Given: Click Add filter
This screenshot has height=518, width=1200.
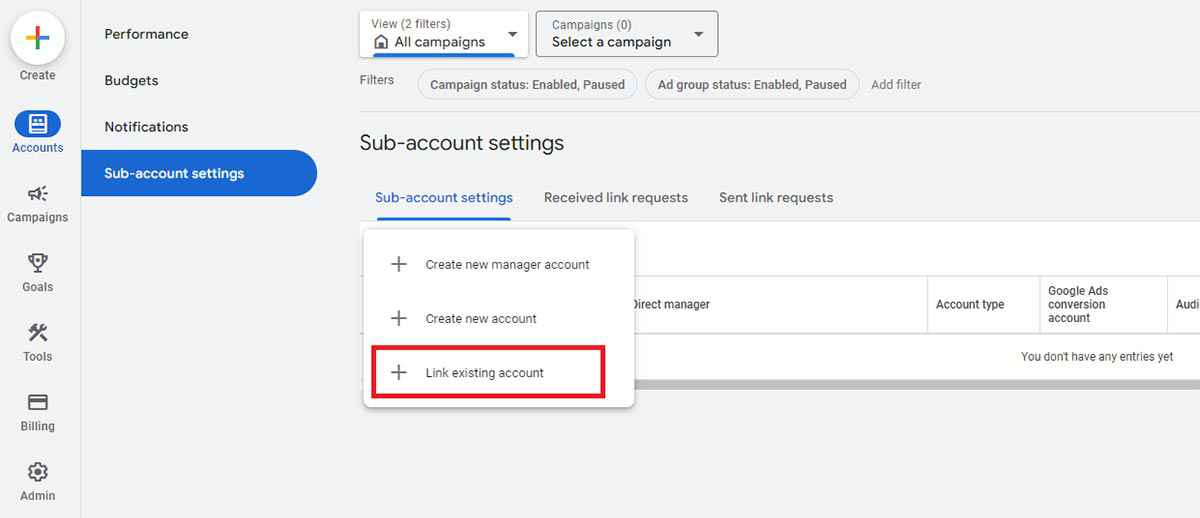Looking at the screenshot, I should [896, 85].
